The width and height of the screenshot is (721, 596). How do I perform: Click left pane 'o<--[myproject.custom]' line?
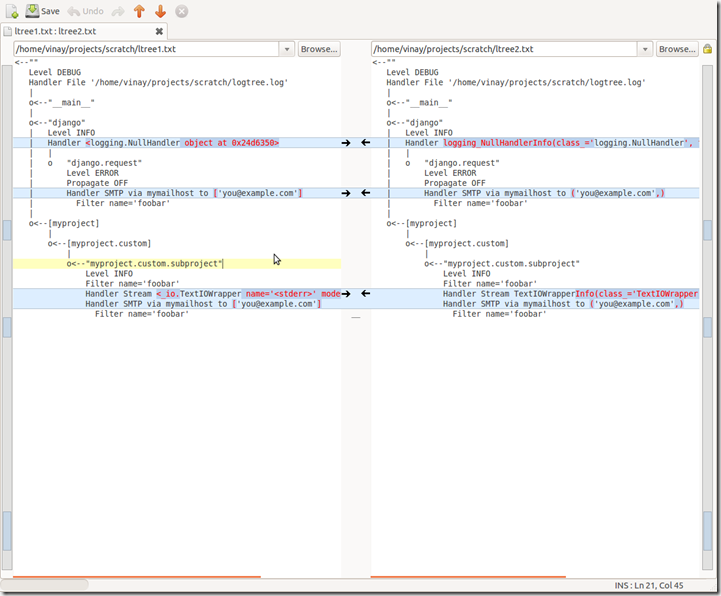[x=99, y=243]
